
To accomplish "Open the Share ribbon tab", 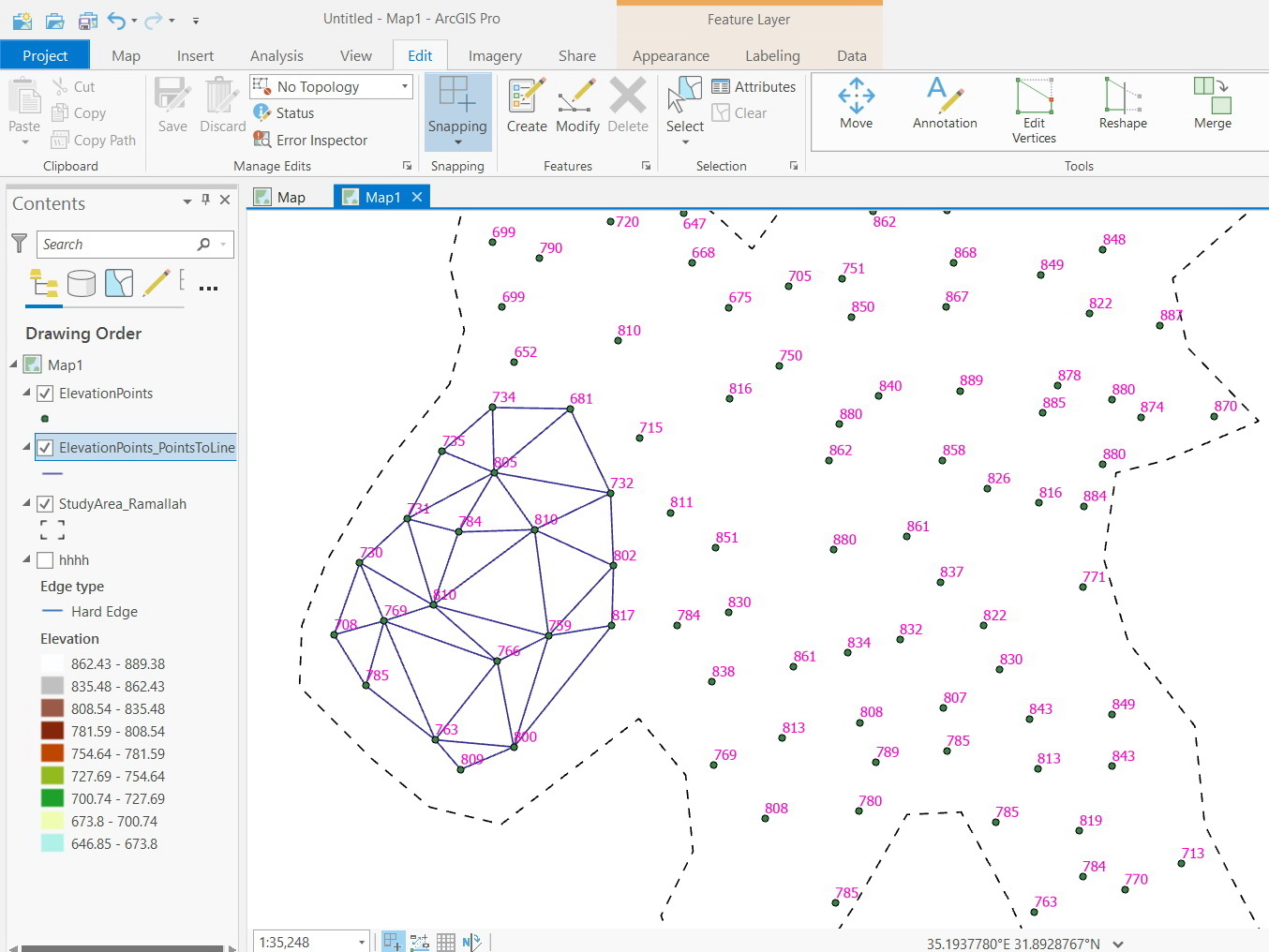I will pyautogui.click(x=577, y=56).
